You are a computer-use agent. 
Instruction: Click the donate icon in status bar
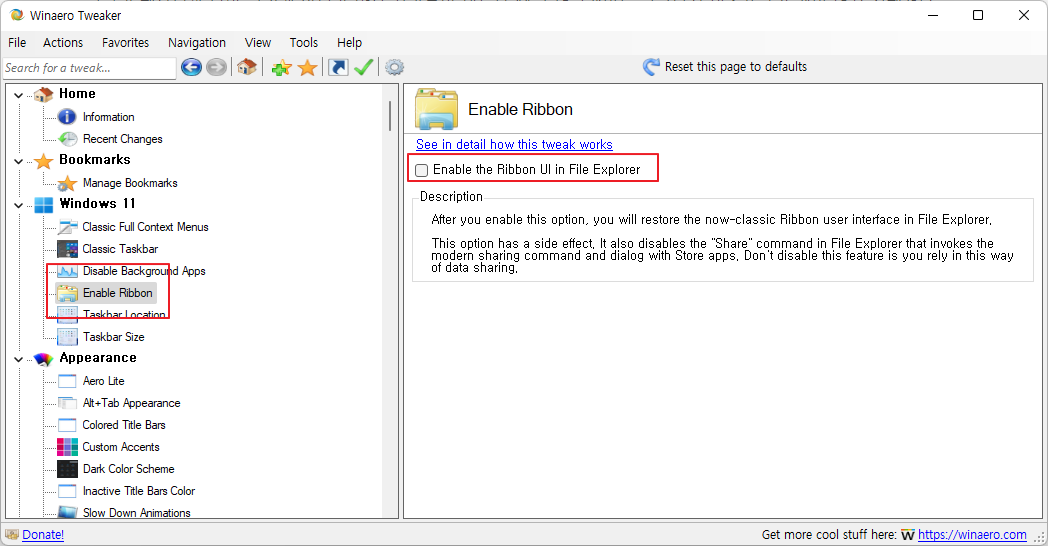click(12, 534)
